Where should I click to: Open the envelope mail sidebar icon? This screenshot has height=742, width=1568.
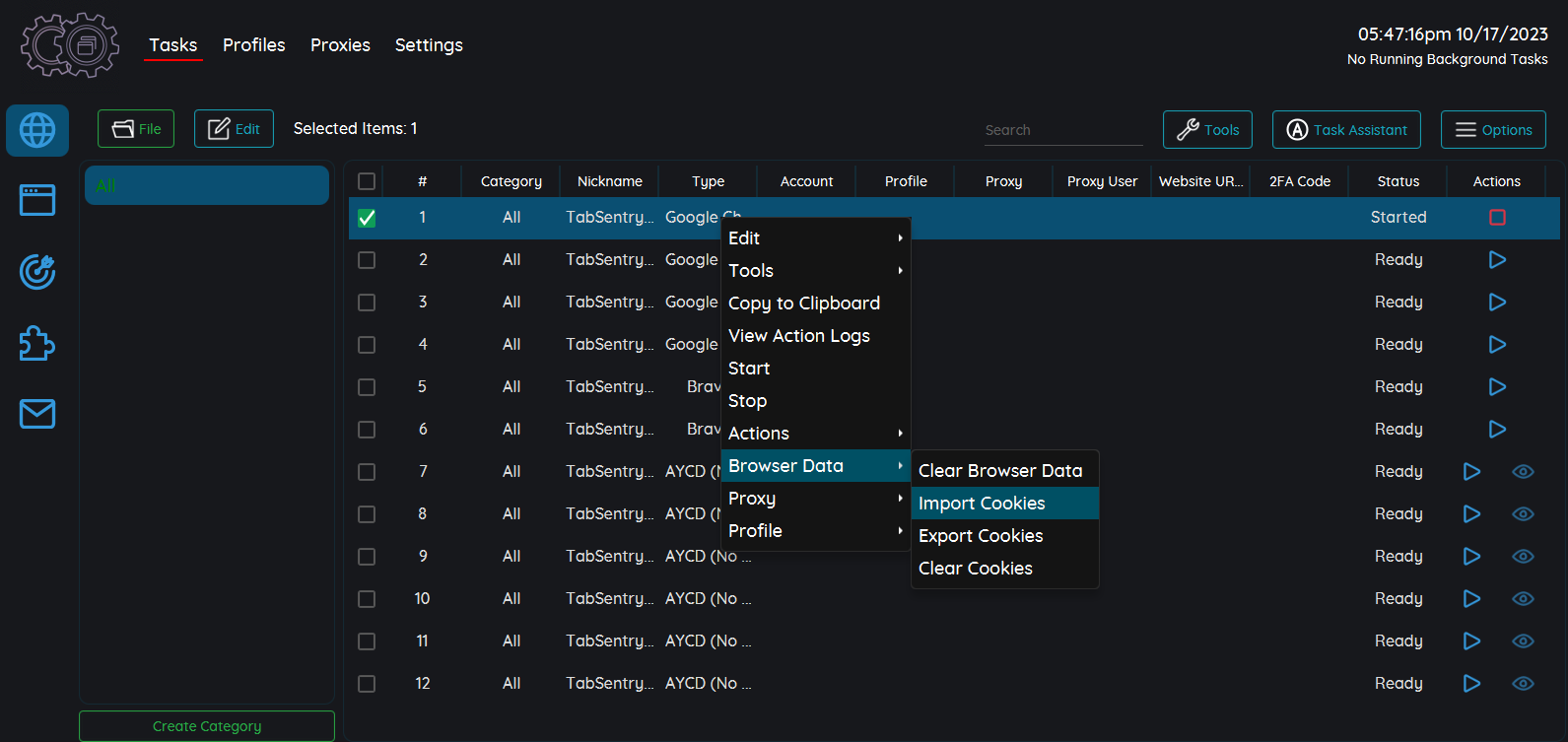[37, 414]
